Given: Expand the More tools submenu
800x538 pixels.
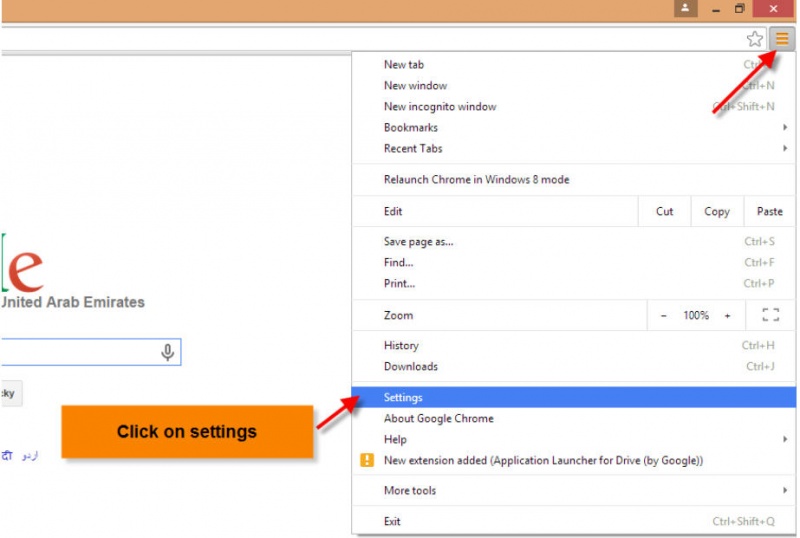Looking at the screenshot, I should [573, 491].
